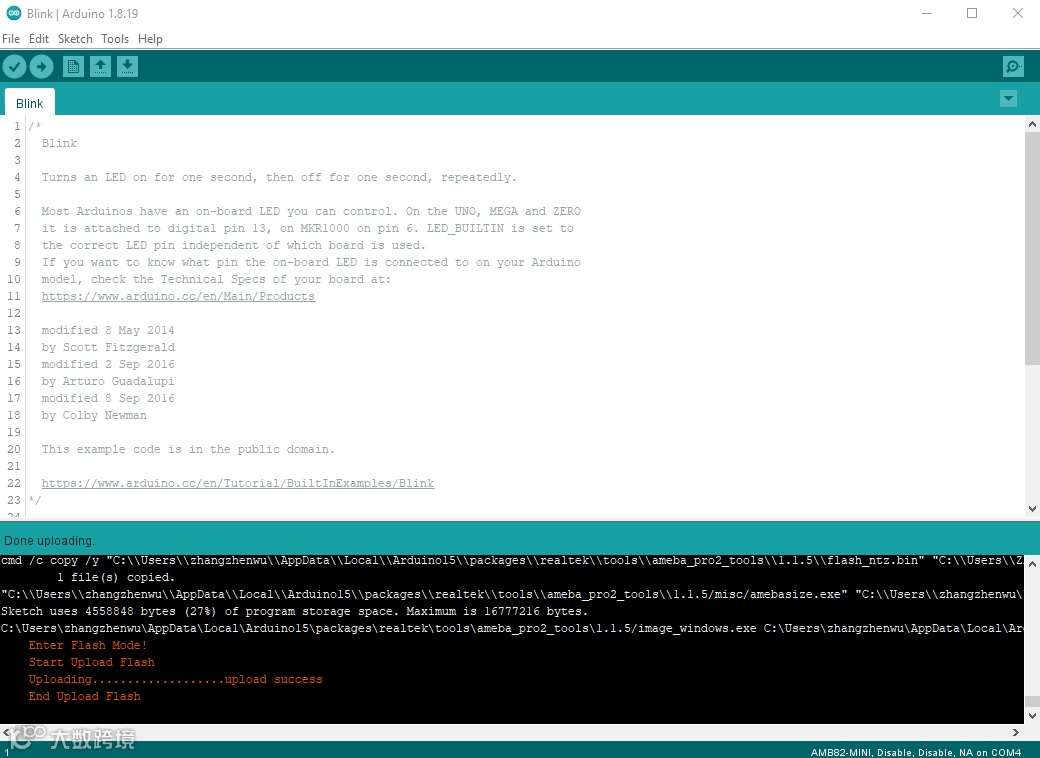Viewport: 1040px width, 758px height.
Task: Click editor scrollbar up arrow
Action: (x=1032, y=124)
